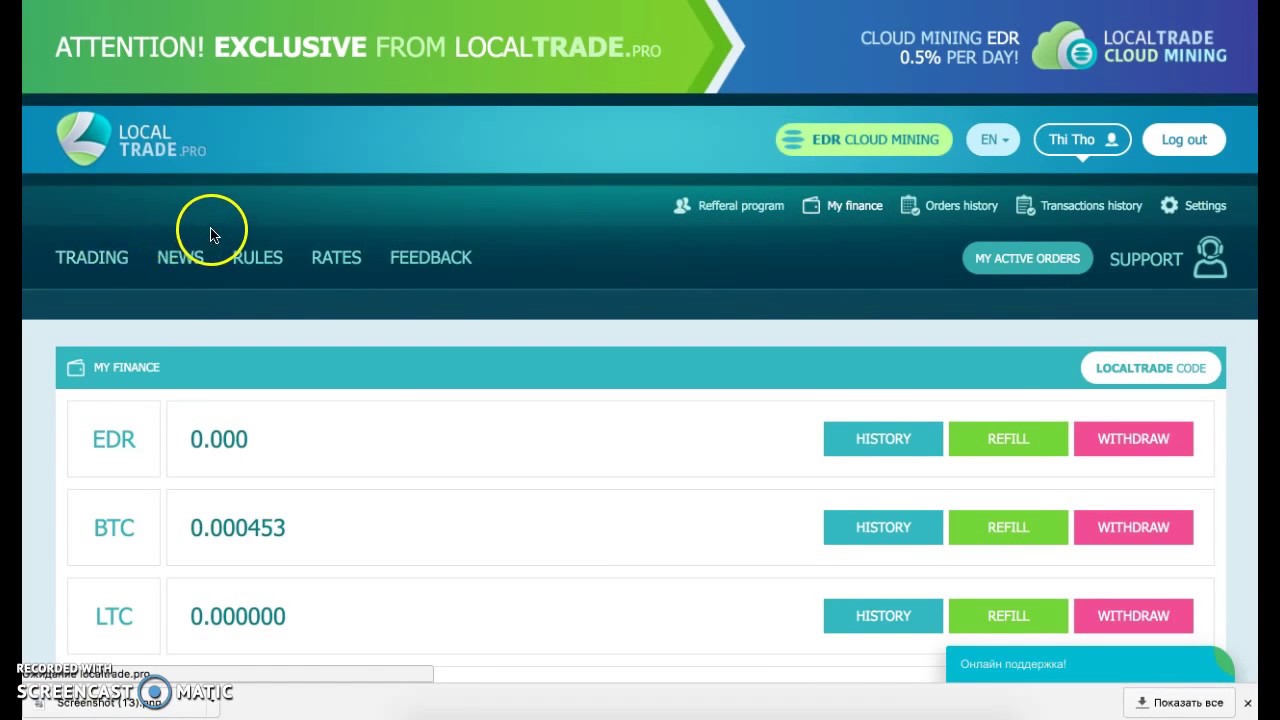Click the Transactions history clipboard icon
This screenshot has width=1280, height=720.
(1024, 205)
